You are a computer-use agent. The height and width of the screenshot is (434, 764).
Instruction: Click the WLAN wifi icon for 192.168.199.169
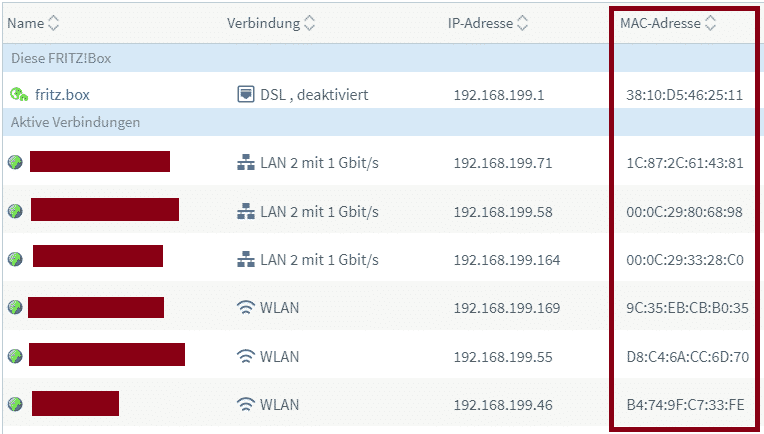[246, 308]
